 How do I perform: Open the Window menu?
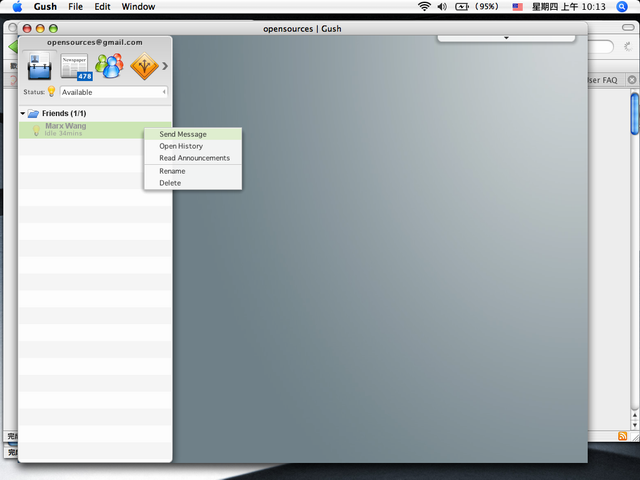(x=138, y=7)
